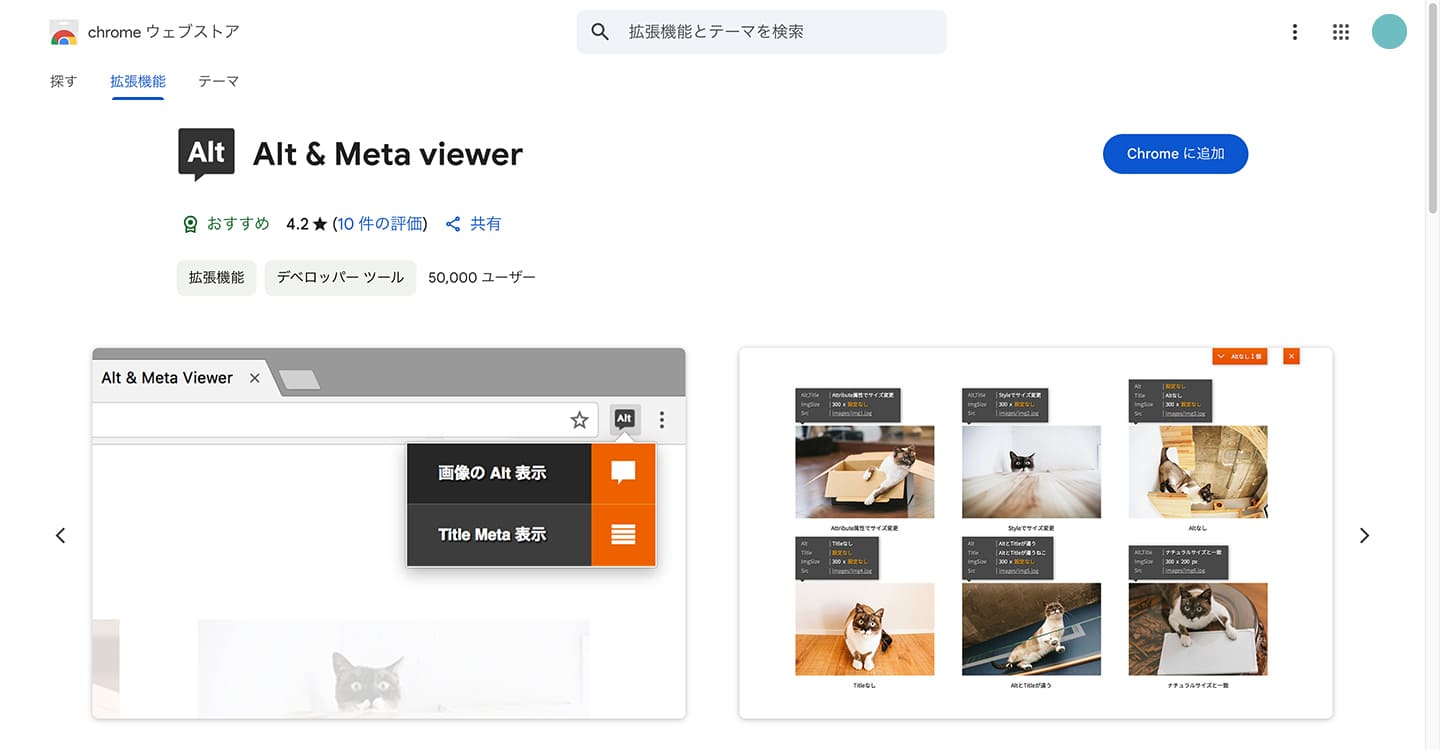The height and width of the screenshot is (750, 1440).
Task: Click the 50,000 ユーザー user count text
Action: (482, 278)
